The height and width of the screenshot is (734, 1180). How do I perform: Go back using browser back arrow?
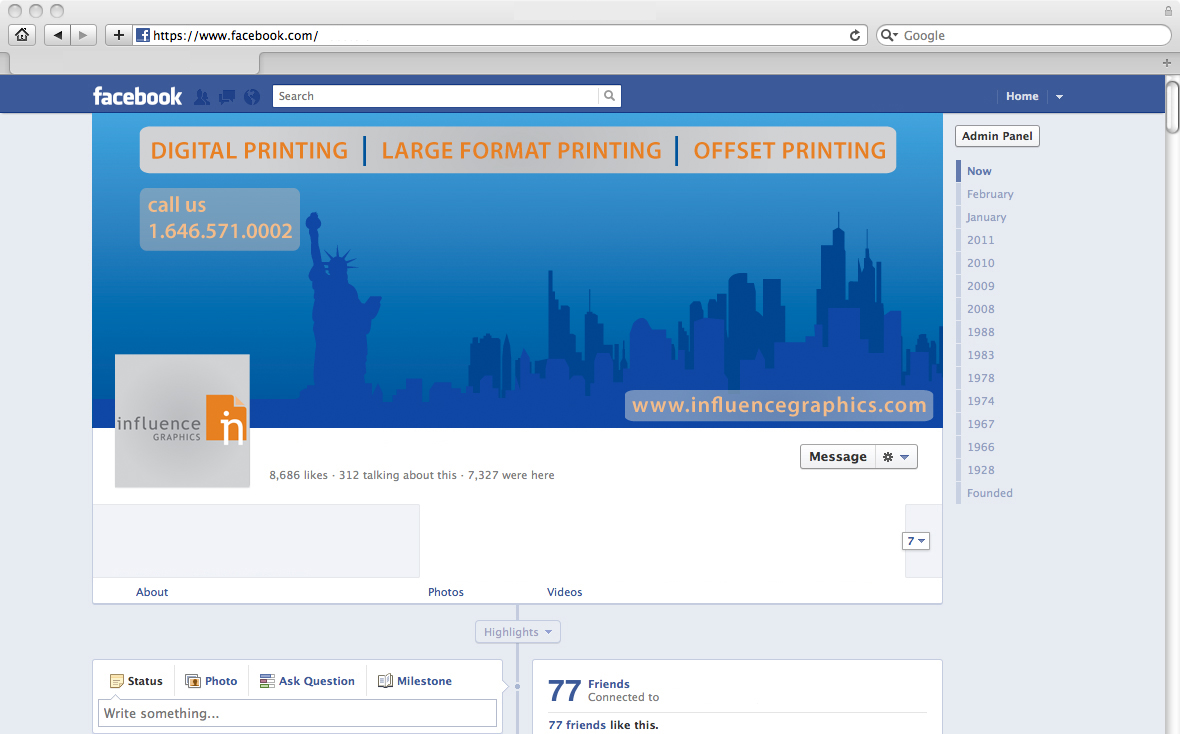coord(57,35)
